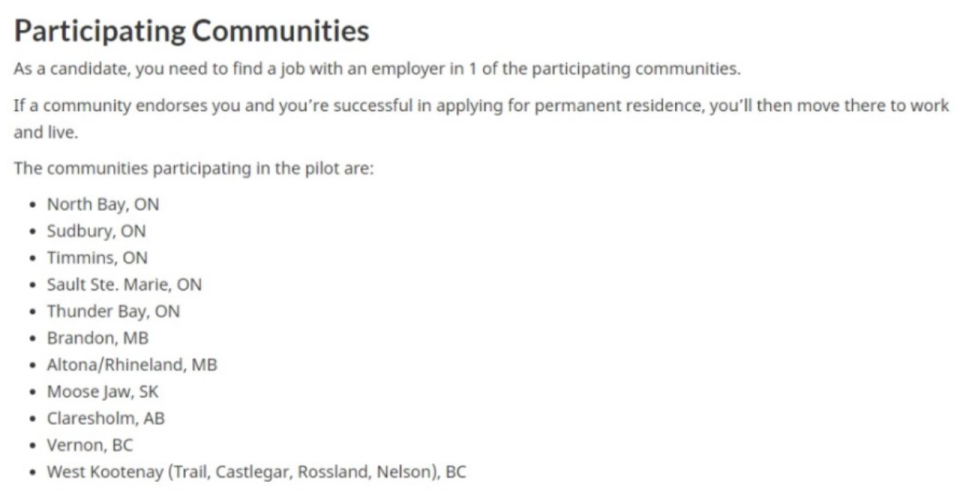Select Brandon, MB list item
Screen dimensions: 966x500
click(98, 338)
